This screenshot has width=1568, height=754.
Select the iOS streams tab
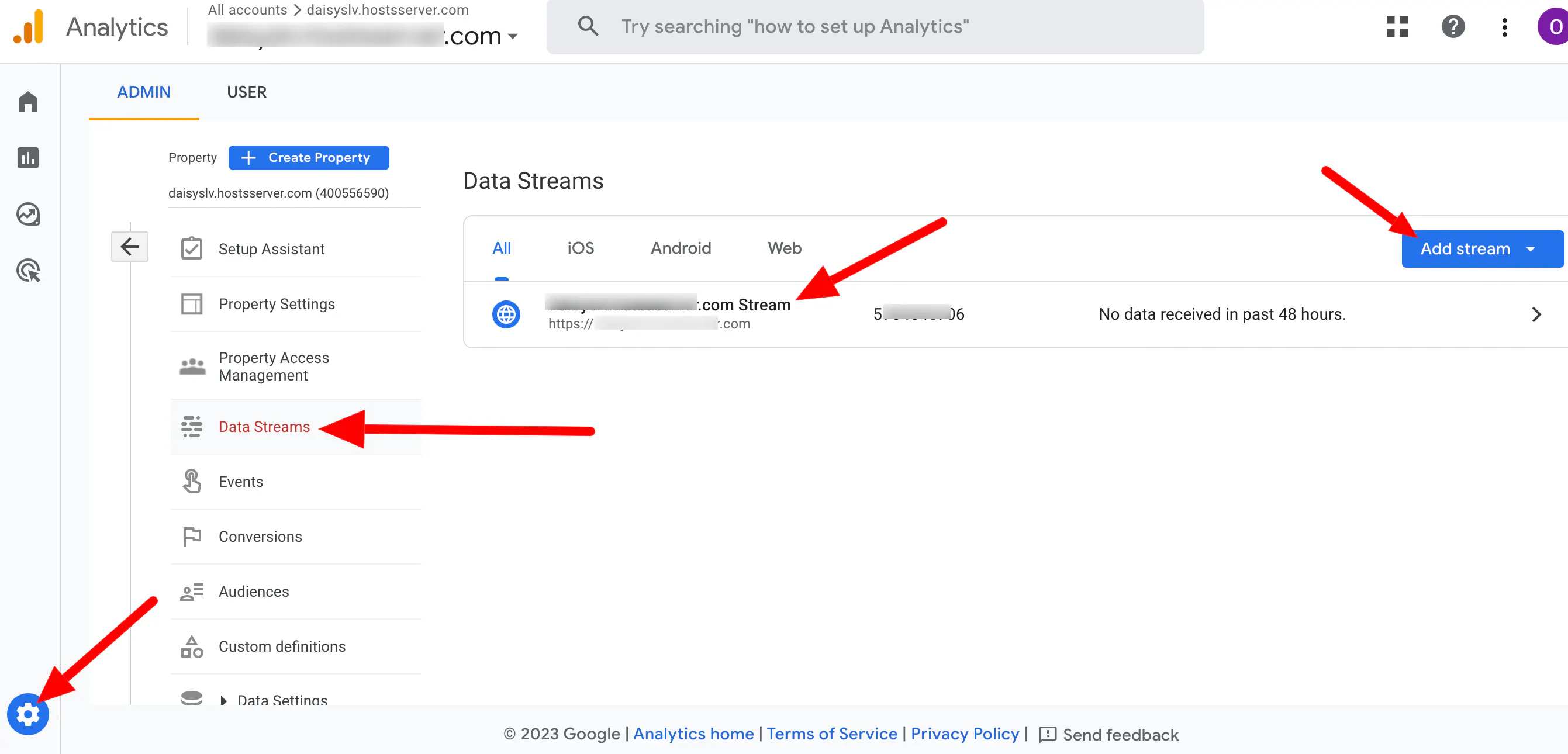580,248
